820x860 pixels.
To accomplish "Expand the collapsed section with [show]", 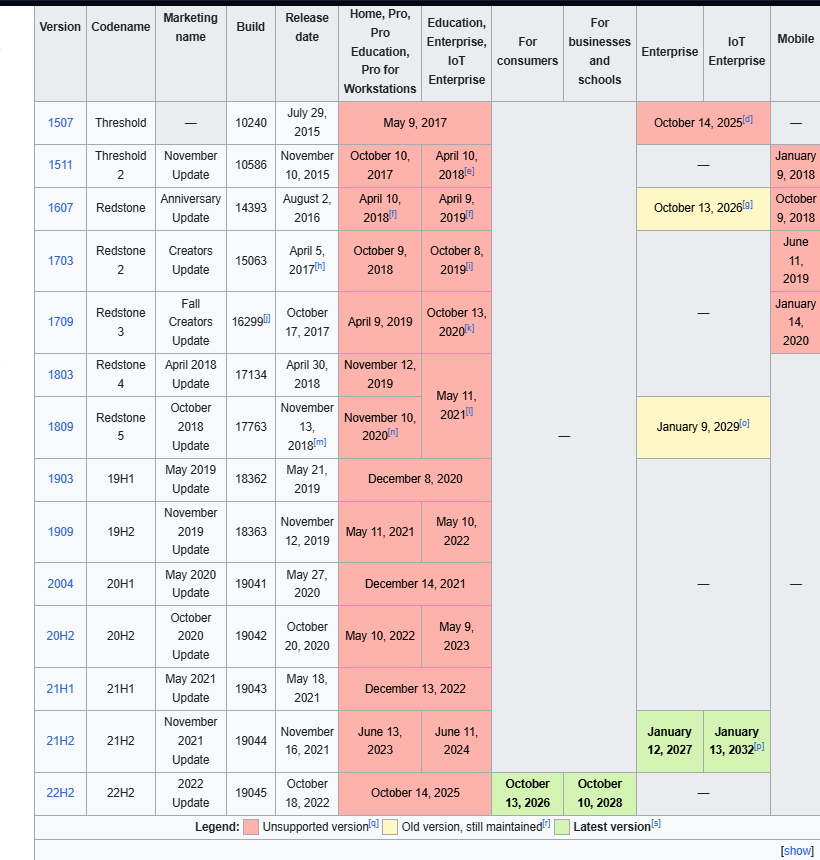I will [797, 851].
